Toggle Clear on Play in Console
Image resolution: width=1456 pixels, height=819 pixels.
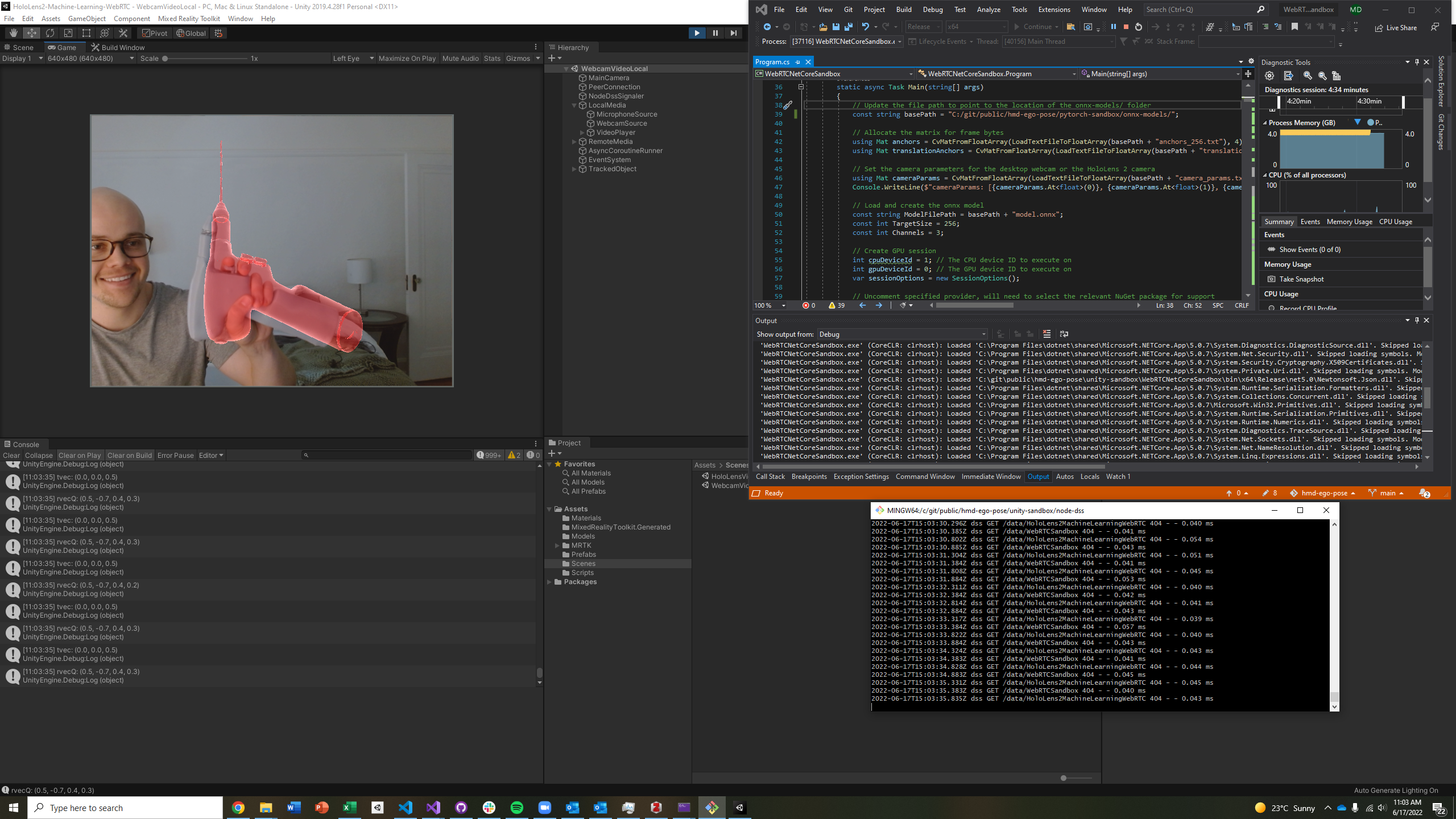click(79, 455)
